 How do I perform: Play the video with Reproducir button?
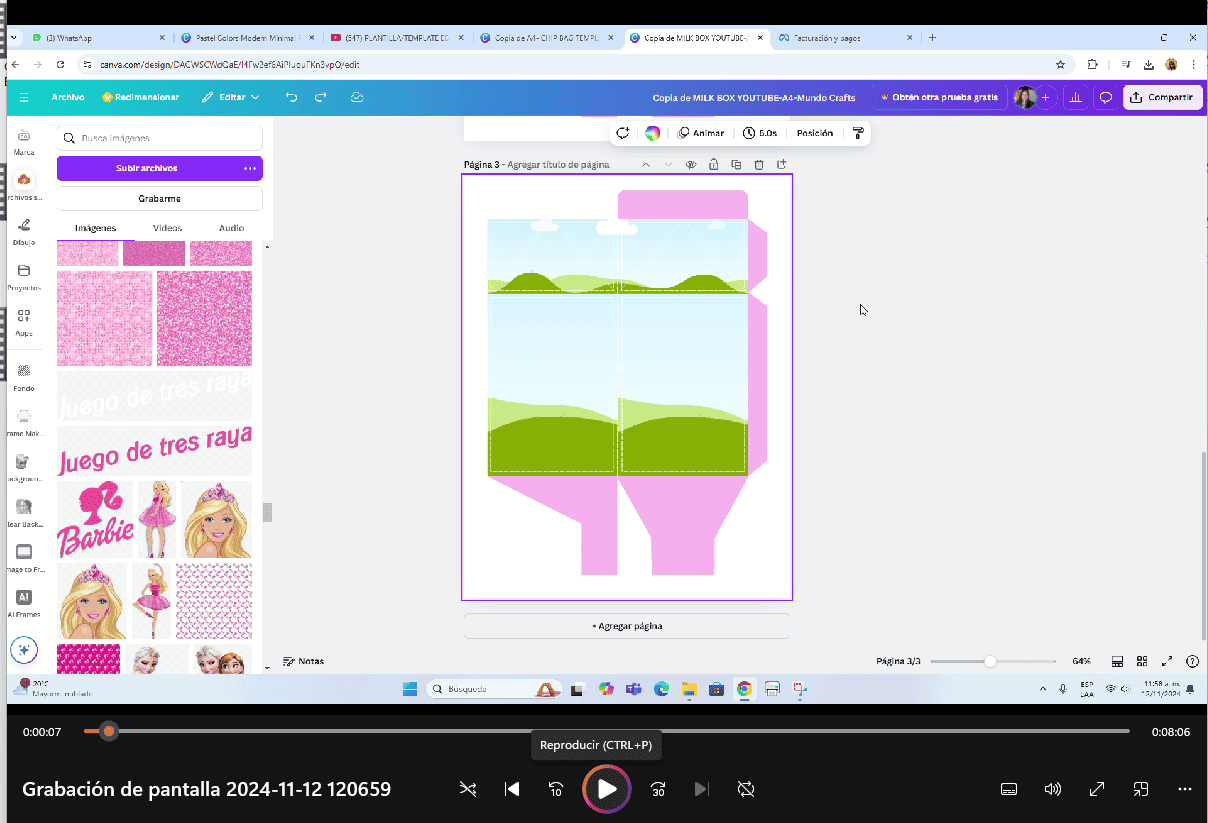[x=607, y=789]
